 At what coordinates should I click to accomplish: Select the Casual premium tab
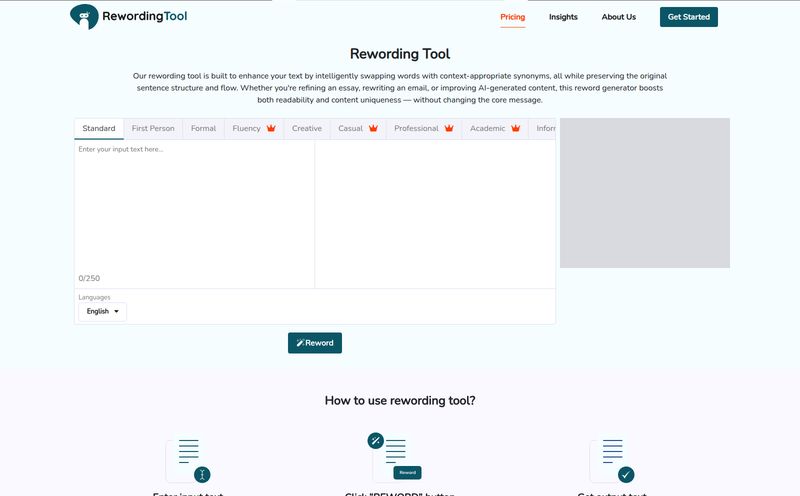[x=358, y=129]
